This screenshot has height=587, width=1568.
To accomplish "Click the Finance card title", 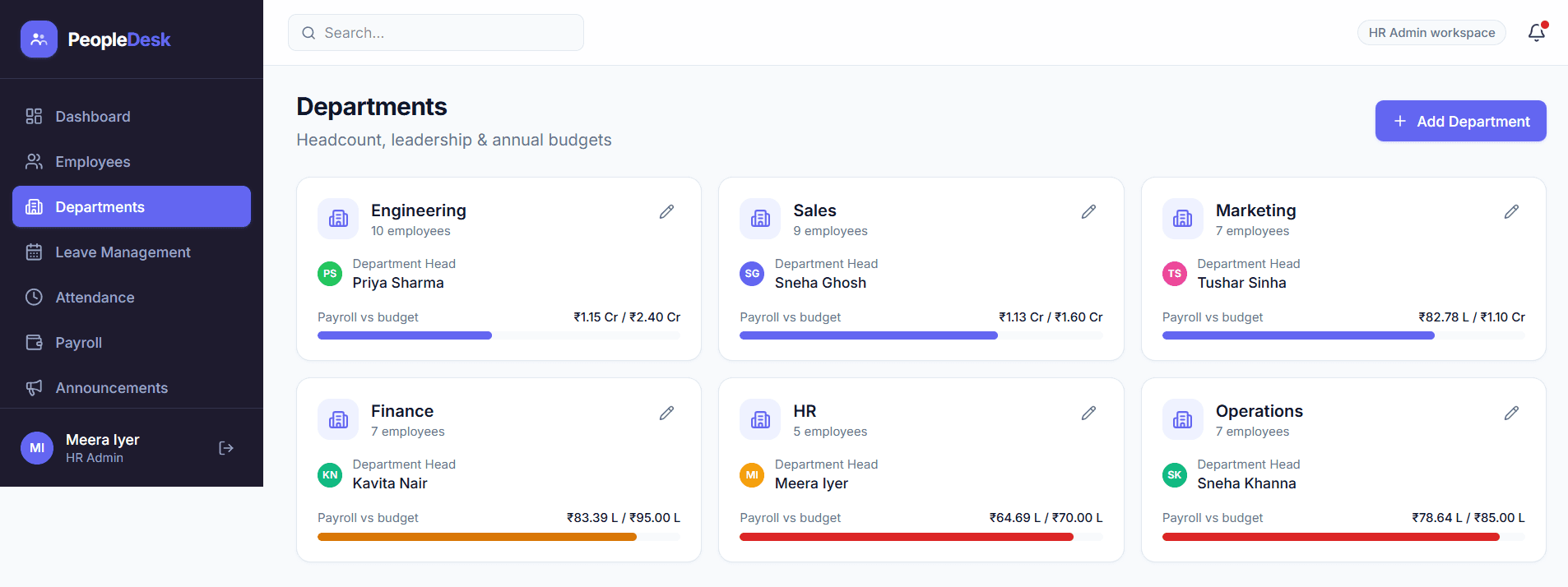I will 402,411.
